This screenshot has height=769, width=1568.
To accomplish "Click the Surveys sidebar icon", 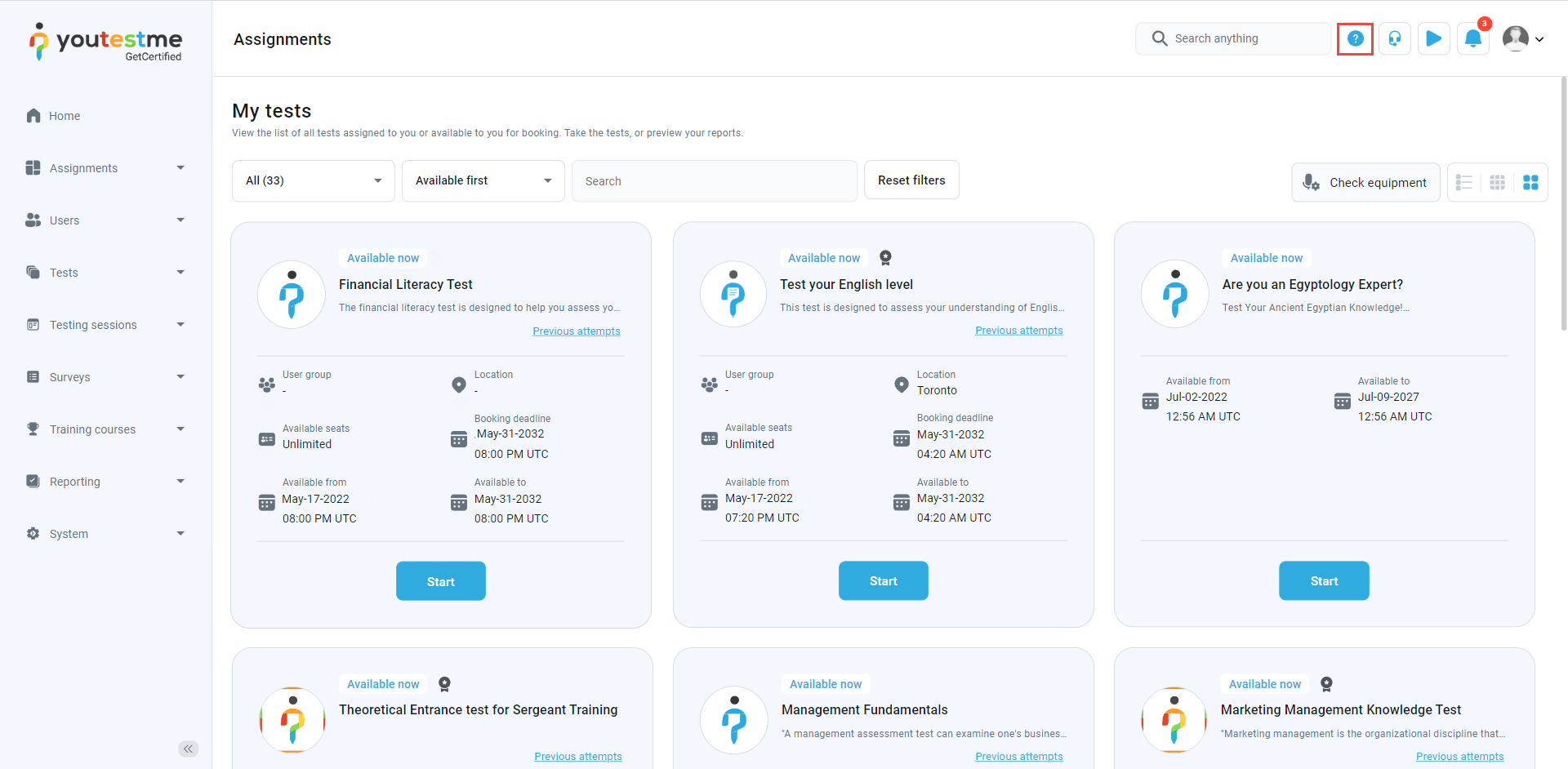I will (x=33, y=376).
